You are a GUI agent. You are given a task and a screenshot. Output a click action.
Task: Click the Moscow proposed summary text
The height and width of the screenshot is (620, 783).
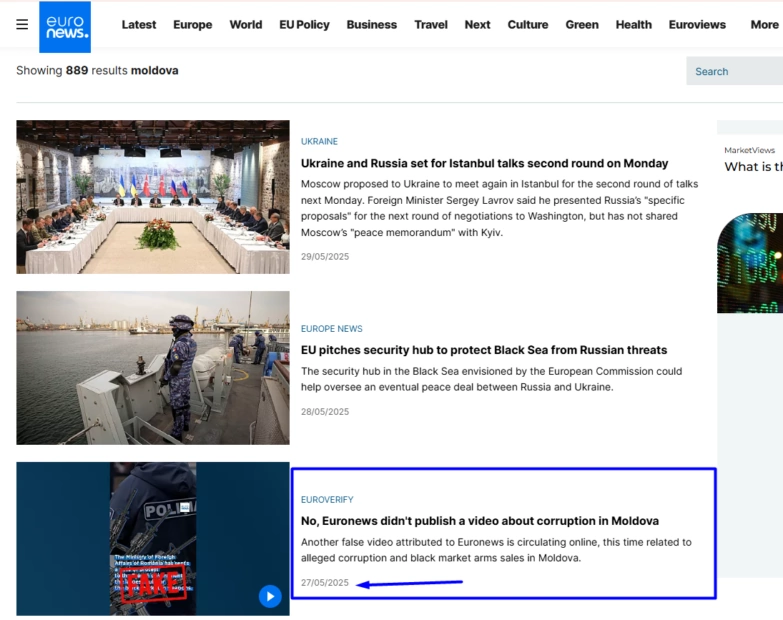[499, 208]
